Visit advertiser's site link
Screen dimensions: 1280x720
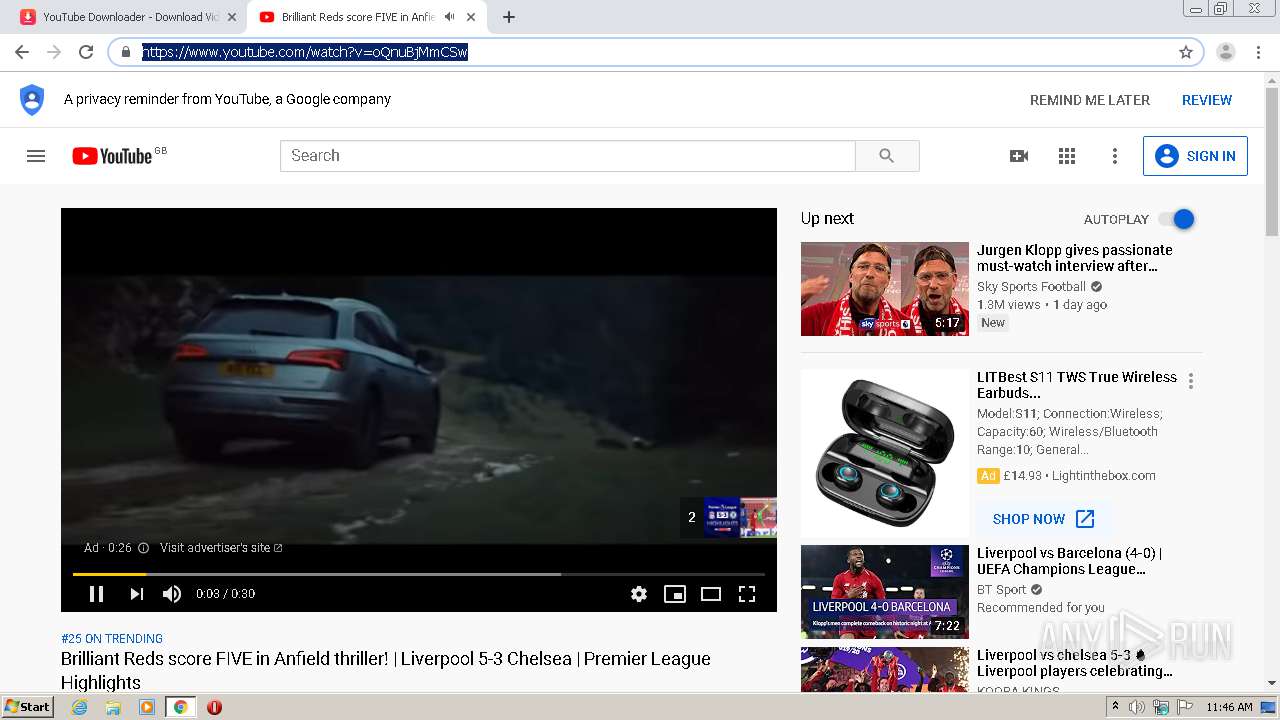221,548
